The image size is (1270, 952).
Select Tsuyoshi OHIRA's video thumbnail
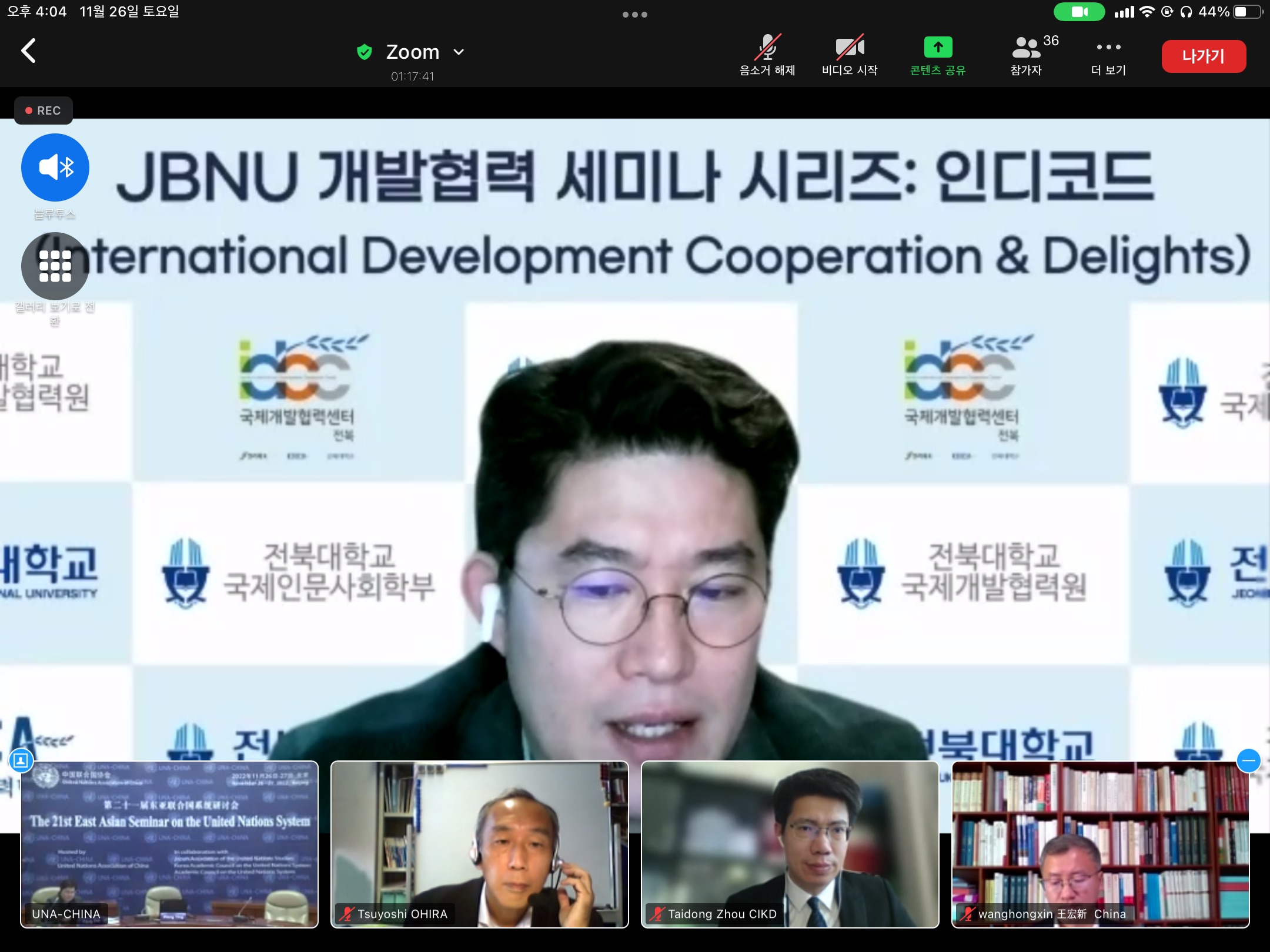coord(479,844)
